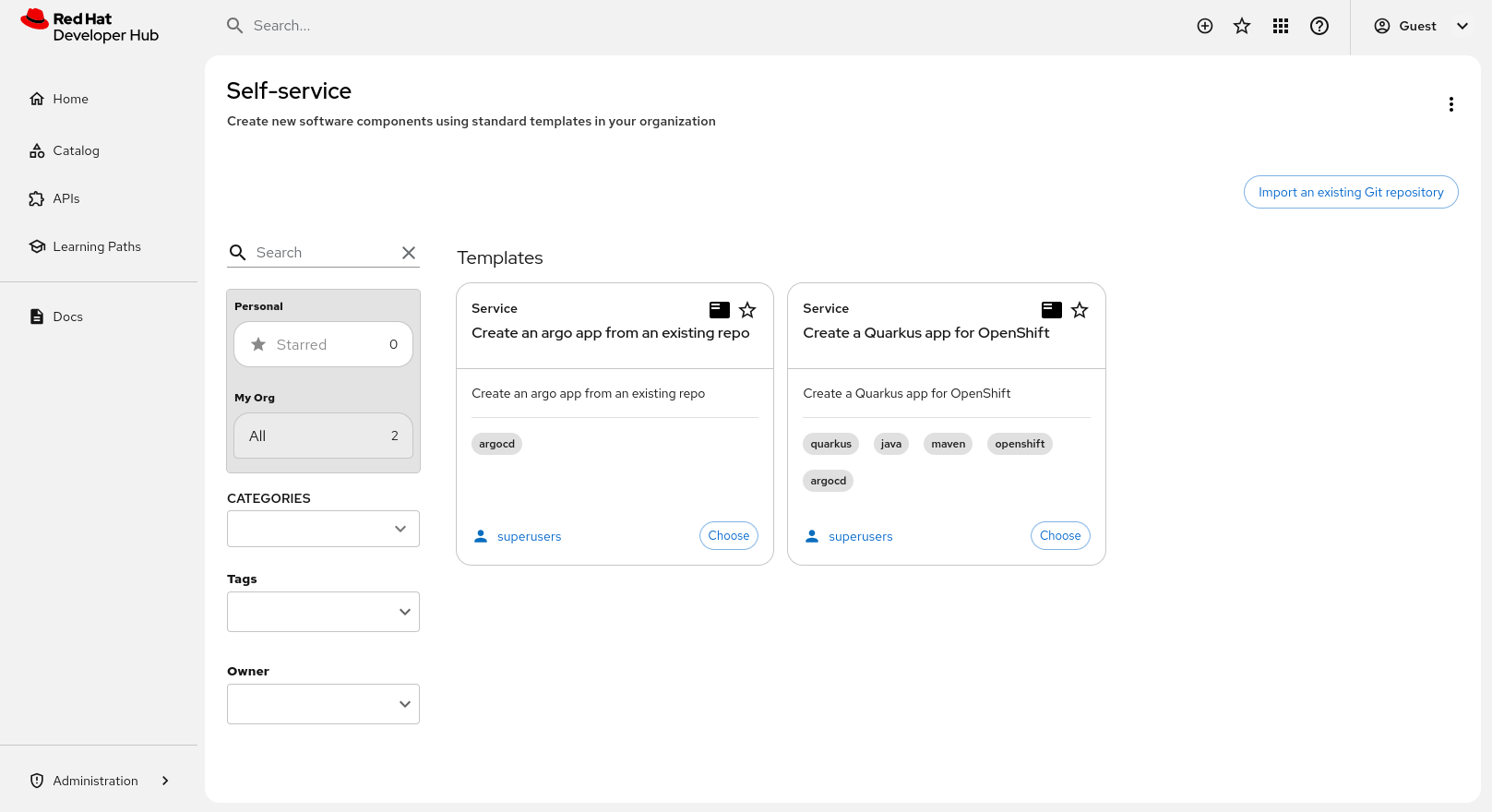Click the Red Hat Developer Hub logo
This screenshot has width=1492, height=812.
coord(90,27)
